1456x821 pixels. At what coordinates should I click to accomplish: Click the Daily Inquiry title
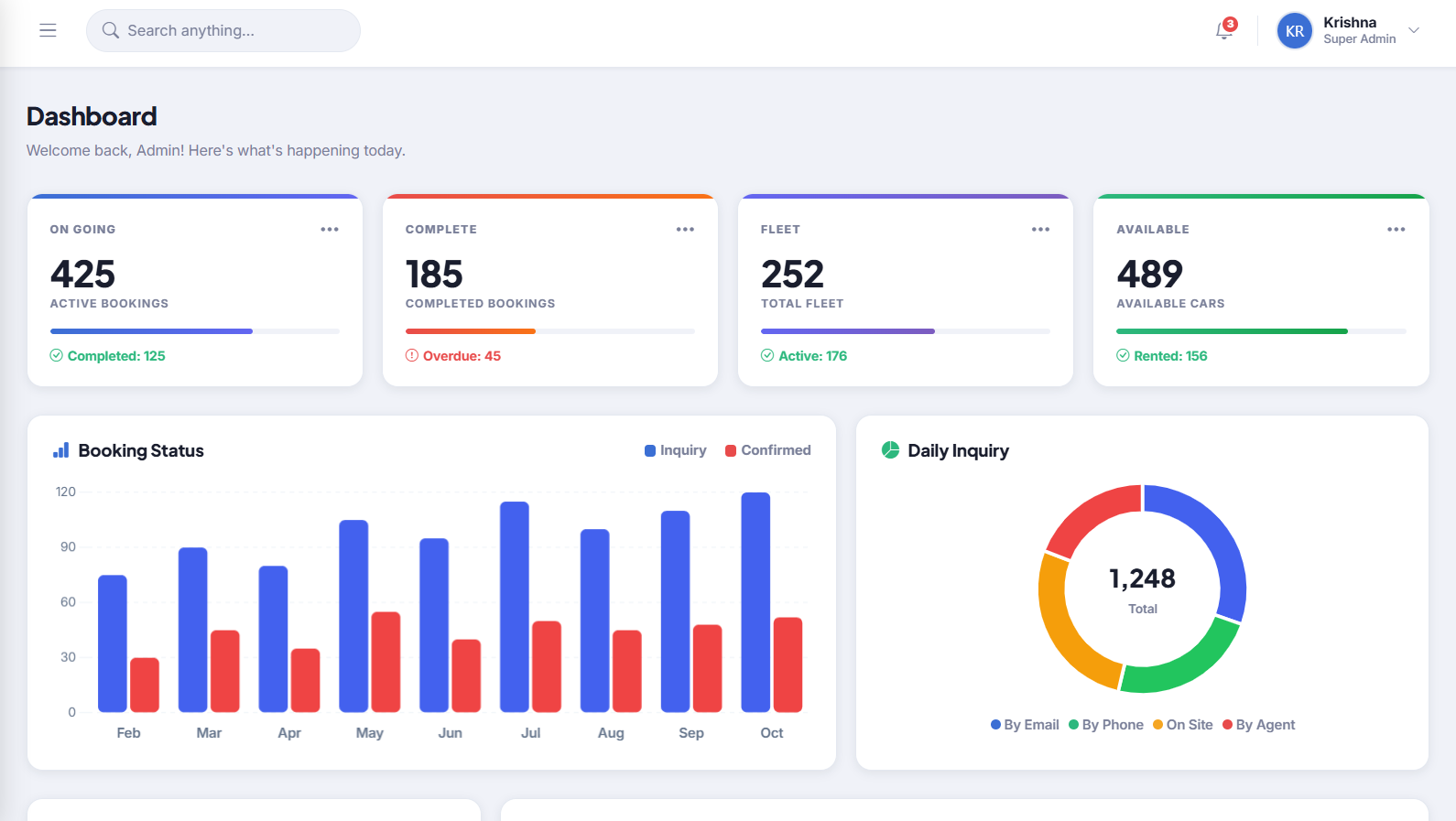959,450
